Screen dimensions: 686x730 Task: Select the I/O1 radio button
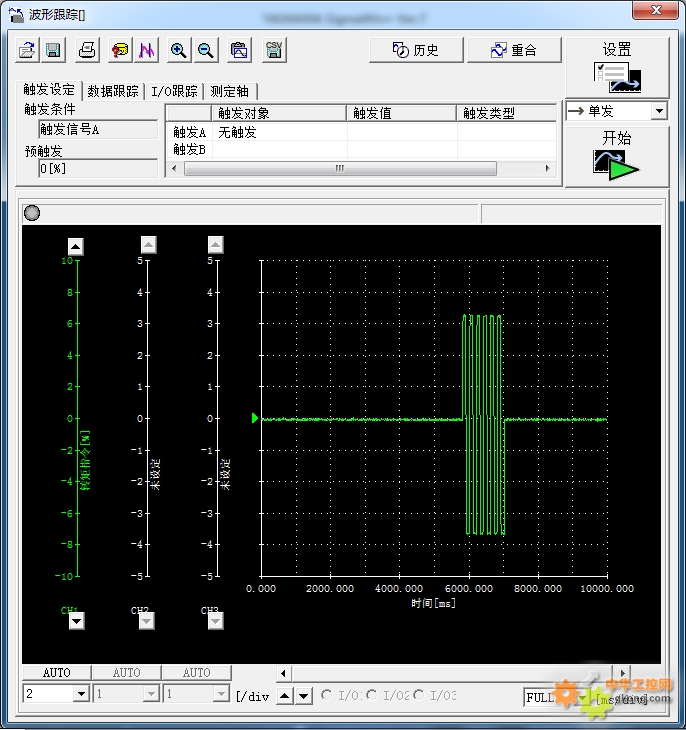pos(327,695)
